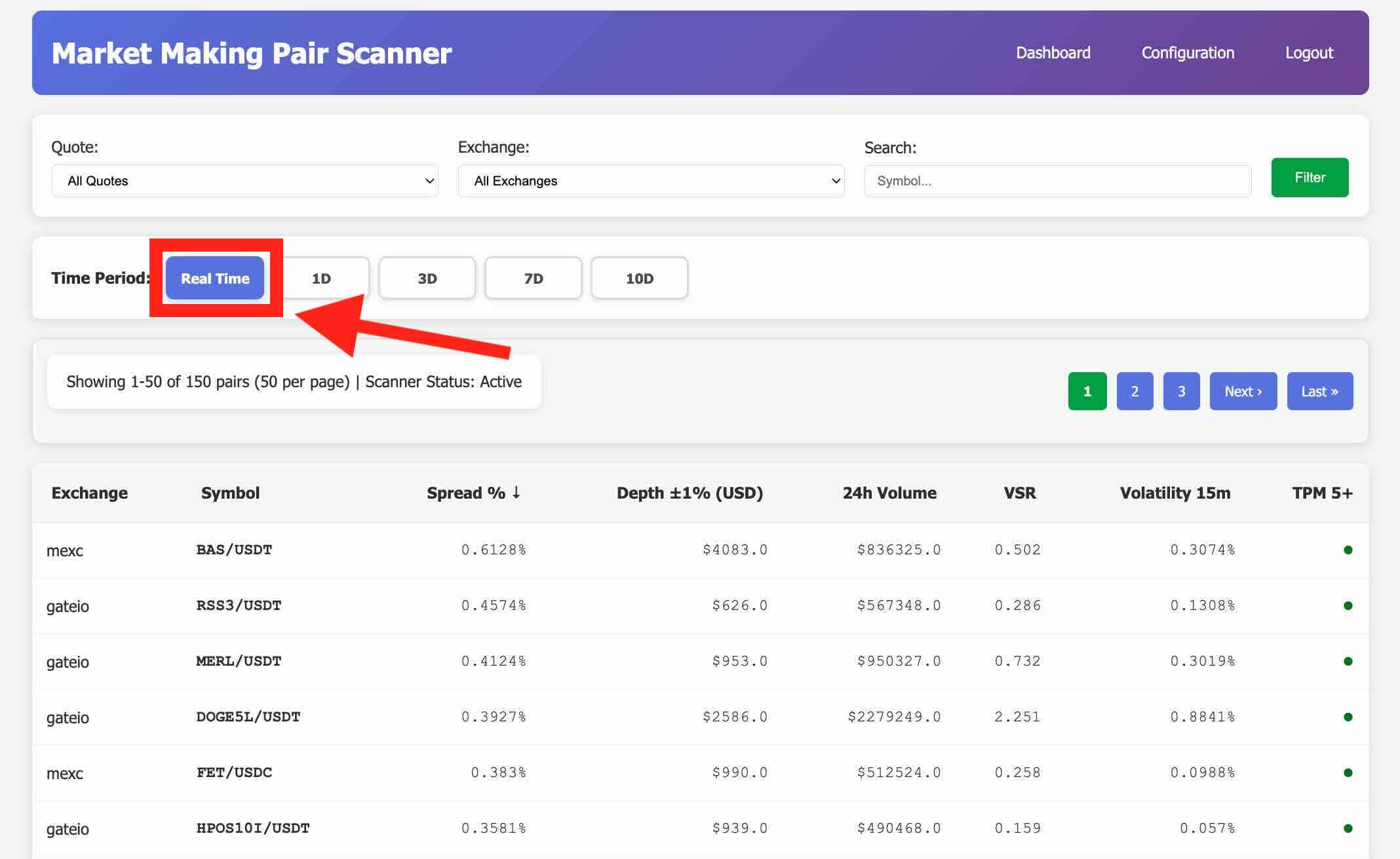Switch time period to 7D
This screenshot has width=1400, height=859.
(x=534, y=278)
